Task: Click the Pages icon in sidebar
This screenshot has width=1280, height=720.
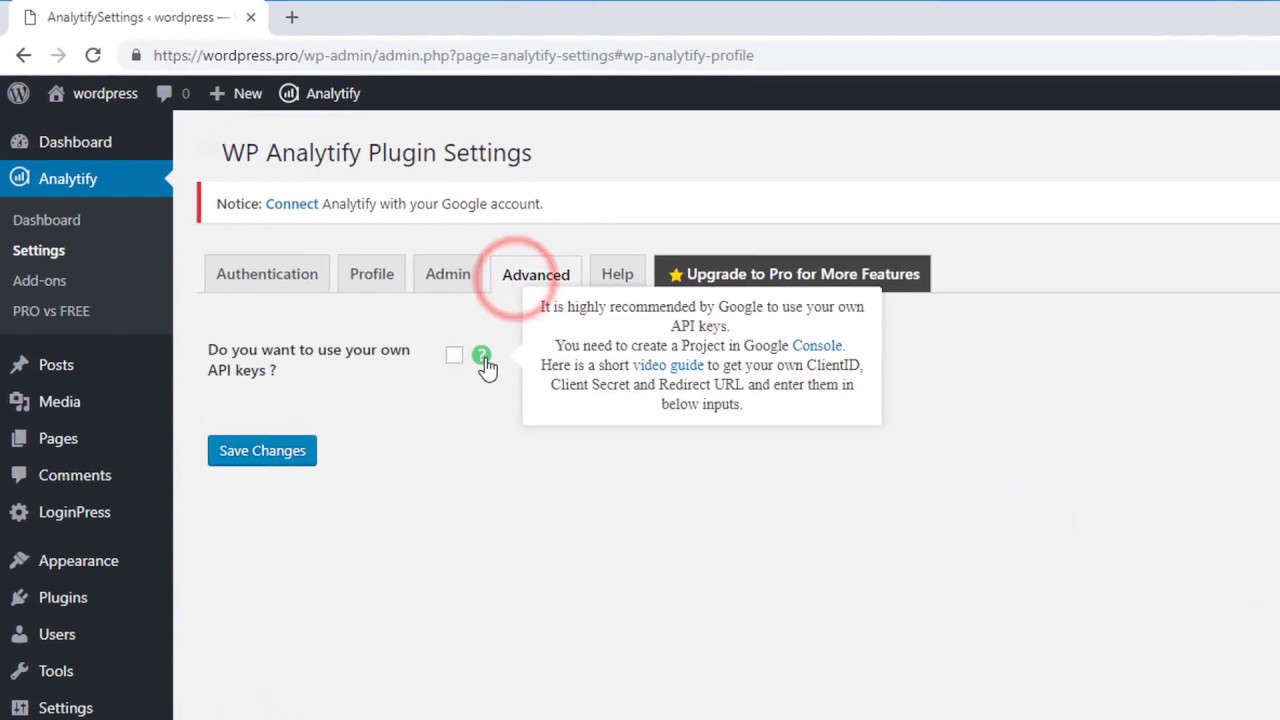Action: pyautogui.click(x=19, y=439)
